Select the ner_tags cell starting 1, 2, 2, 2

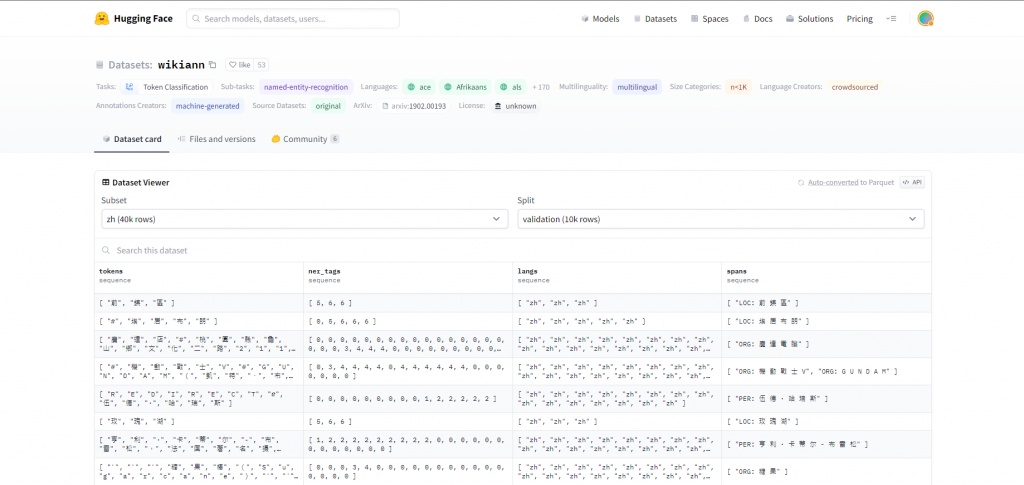(x=408, y=445)
